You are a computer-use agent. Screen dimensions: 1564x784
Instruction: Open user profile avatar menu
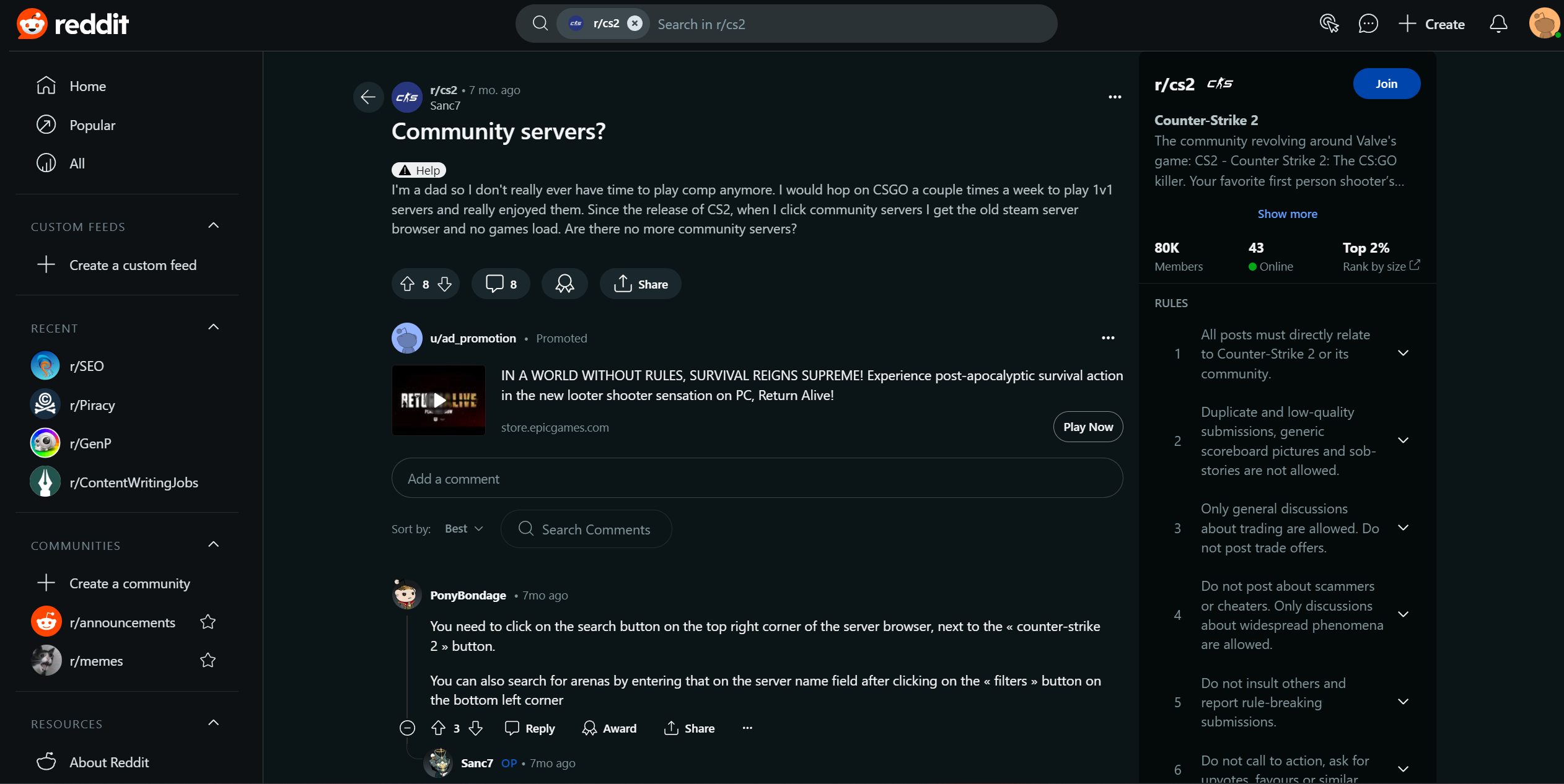[1544, 24]
